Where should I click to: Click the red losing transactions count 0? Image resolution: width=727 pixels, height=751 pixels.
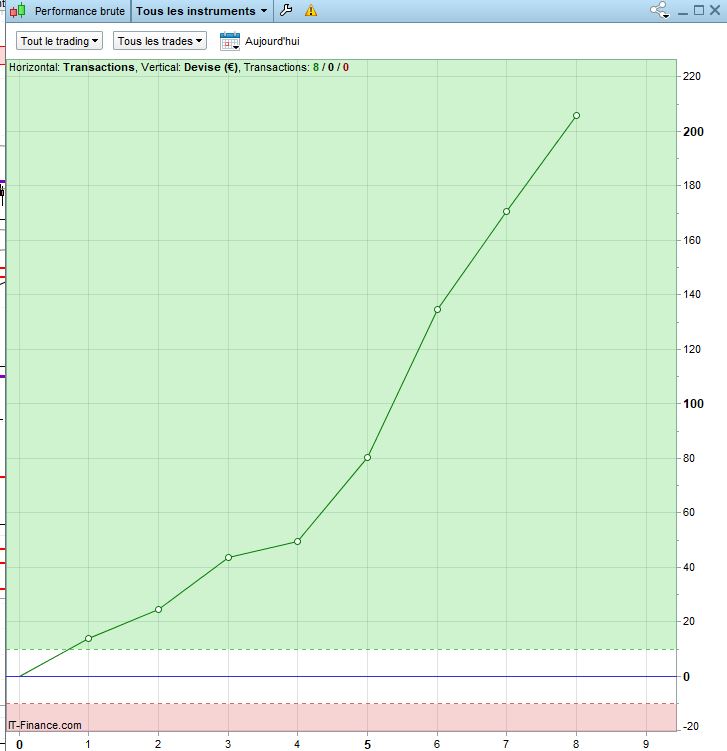point(346,68)
